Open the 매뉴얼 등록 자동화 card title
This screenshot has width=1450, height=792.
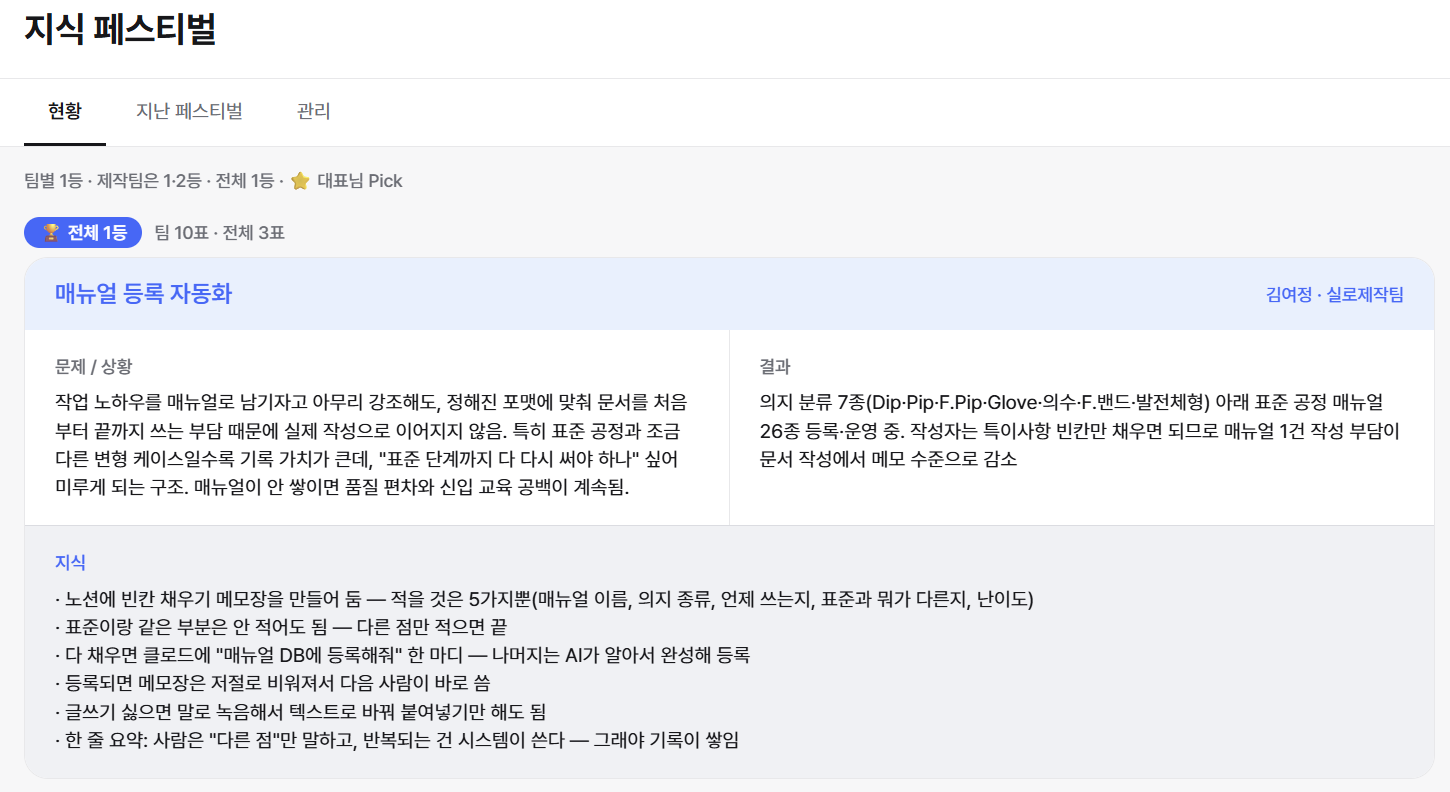[x=144, y=294]
